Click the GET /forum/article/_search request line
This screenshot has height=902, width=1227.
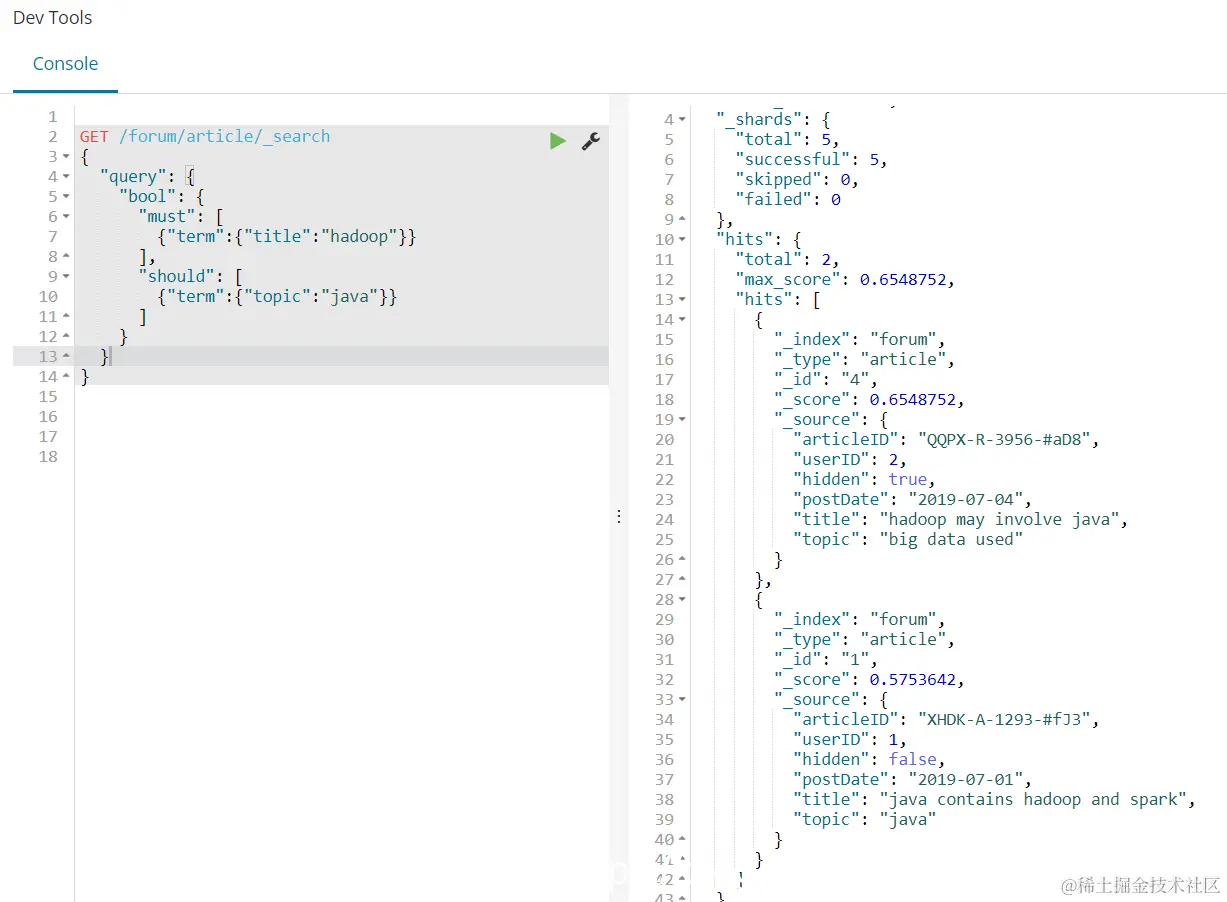point(205,137)
